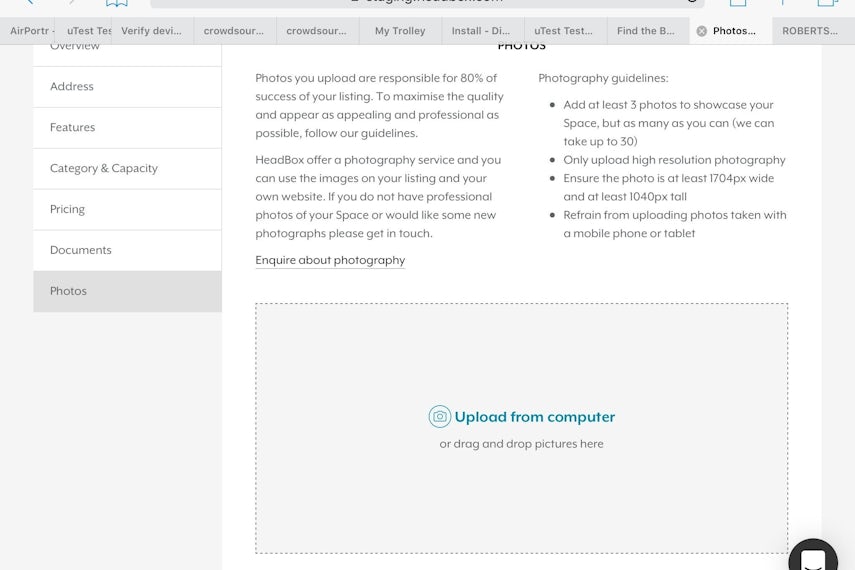The width and height of the screenshot is (855, 570).
Task: Open Documents section in sidebar
Action: pyautogui.click(x=127, y=250)
